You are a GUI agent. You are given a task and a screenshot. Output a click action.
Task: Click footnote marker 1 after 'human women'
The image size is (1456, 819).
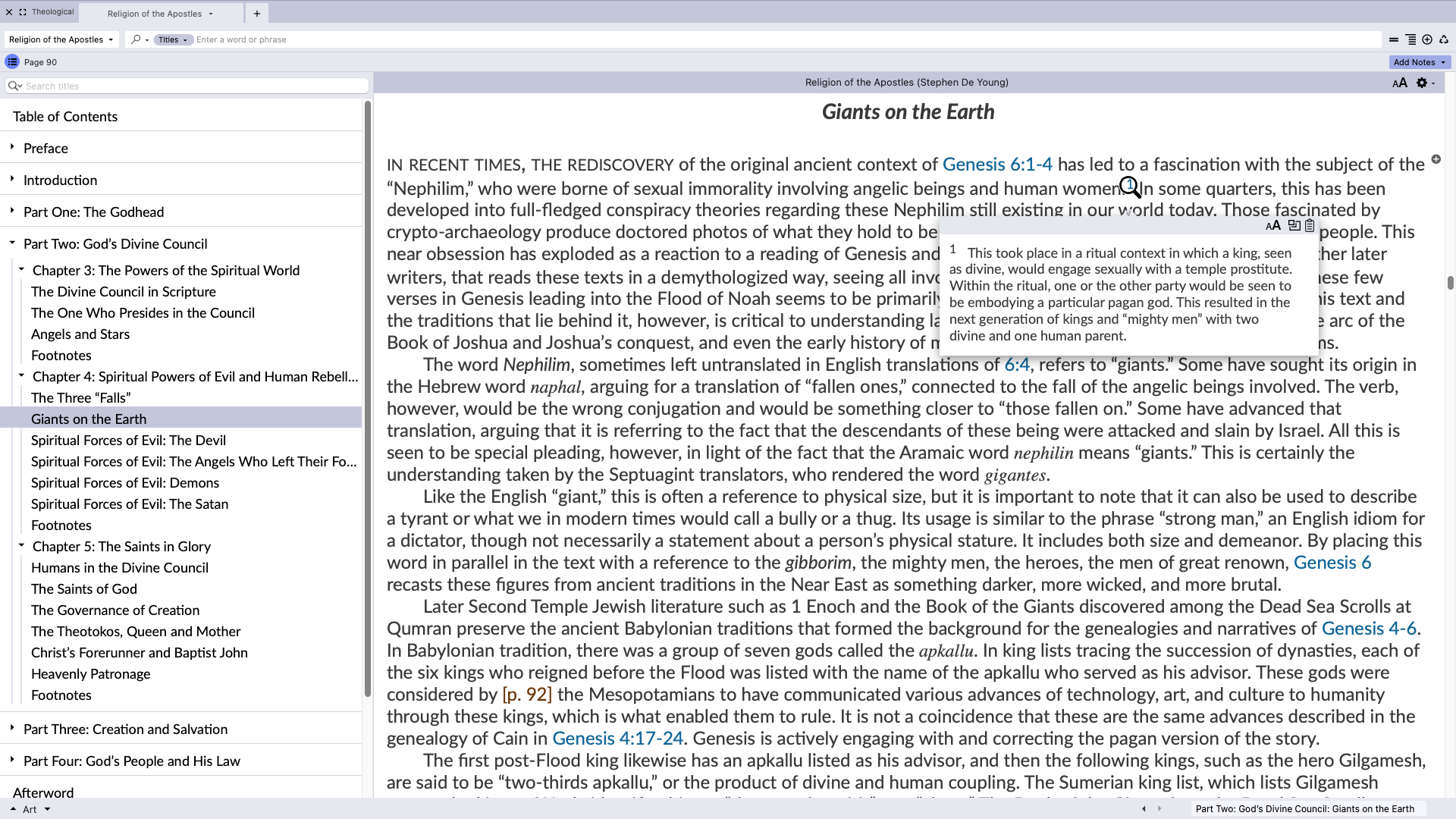tap(1129, 184)
